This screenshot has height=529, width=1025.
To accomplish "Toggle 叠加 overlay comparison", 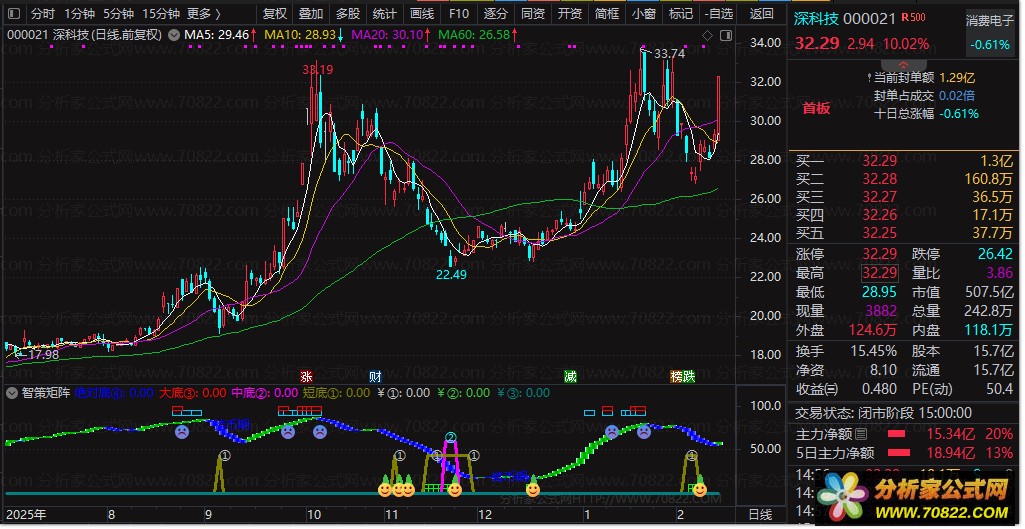I will click(310, 14).
